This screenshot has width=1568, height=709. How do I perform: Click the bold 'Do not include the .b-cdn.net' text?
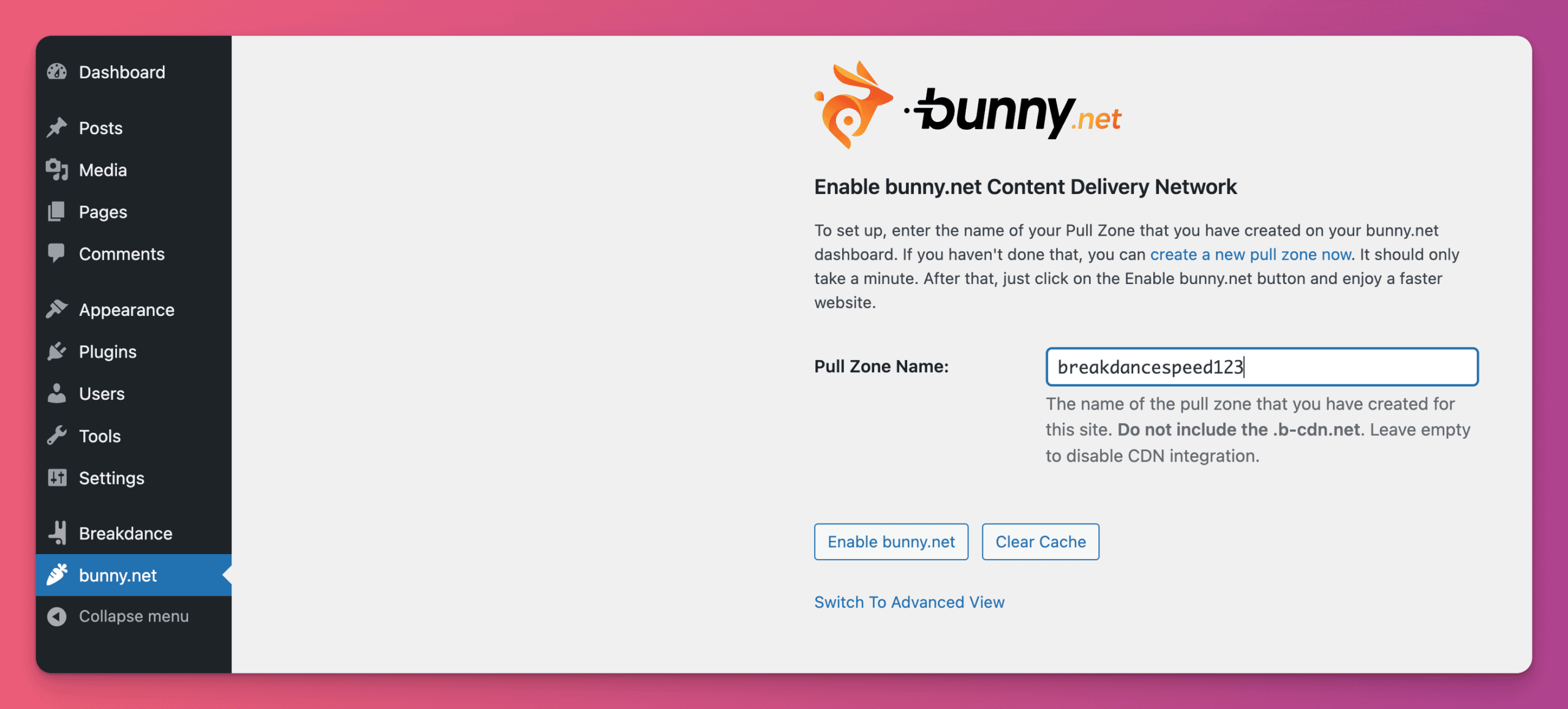[x=1238, y=429]
